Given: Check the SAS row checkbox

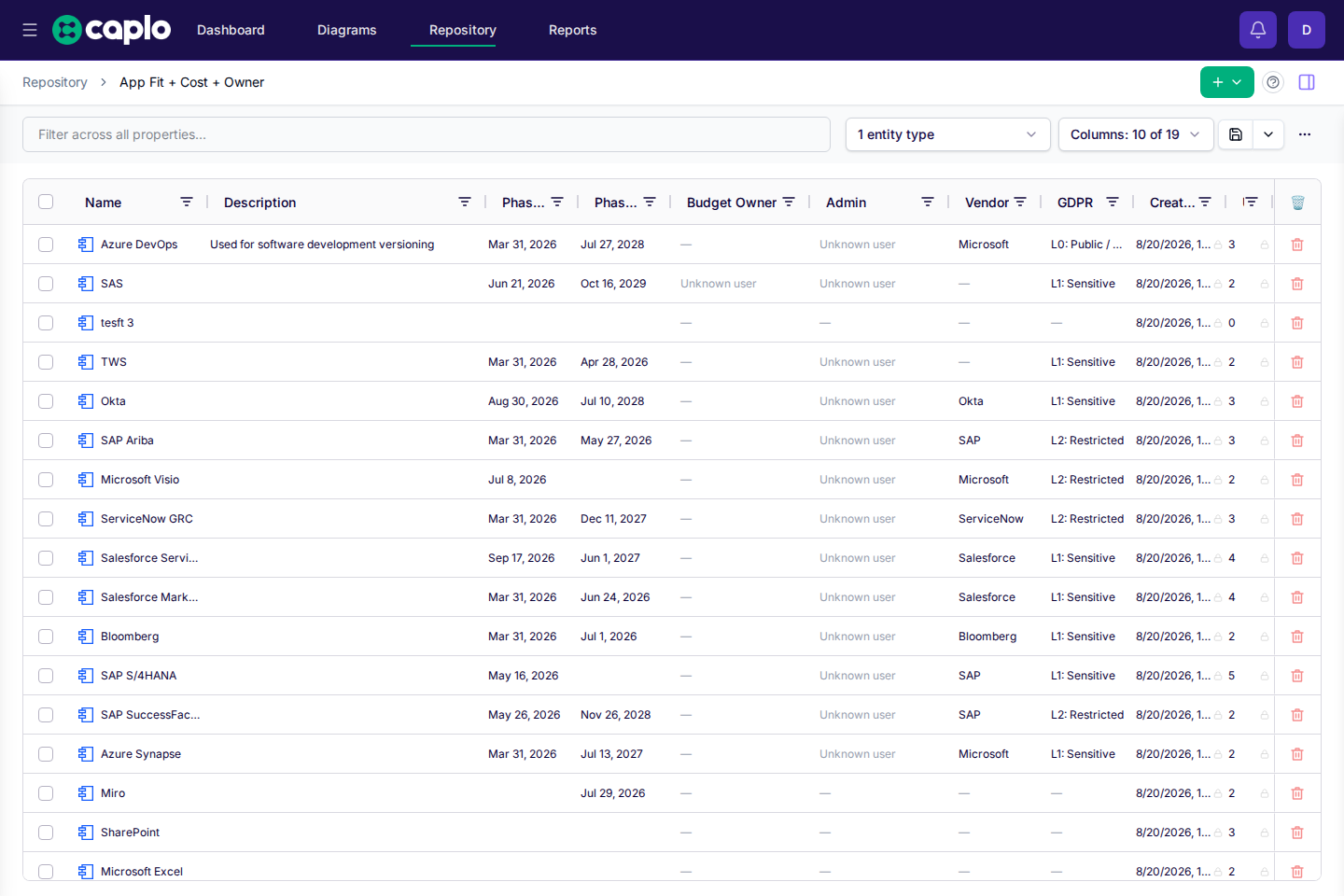Looking at the screenshot, I should [46, 284].
